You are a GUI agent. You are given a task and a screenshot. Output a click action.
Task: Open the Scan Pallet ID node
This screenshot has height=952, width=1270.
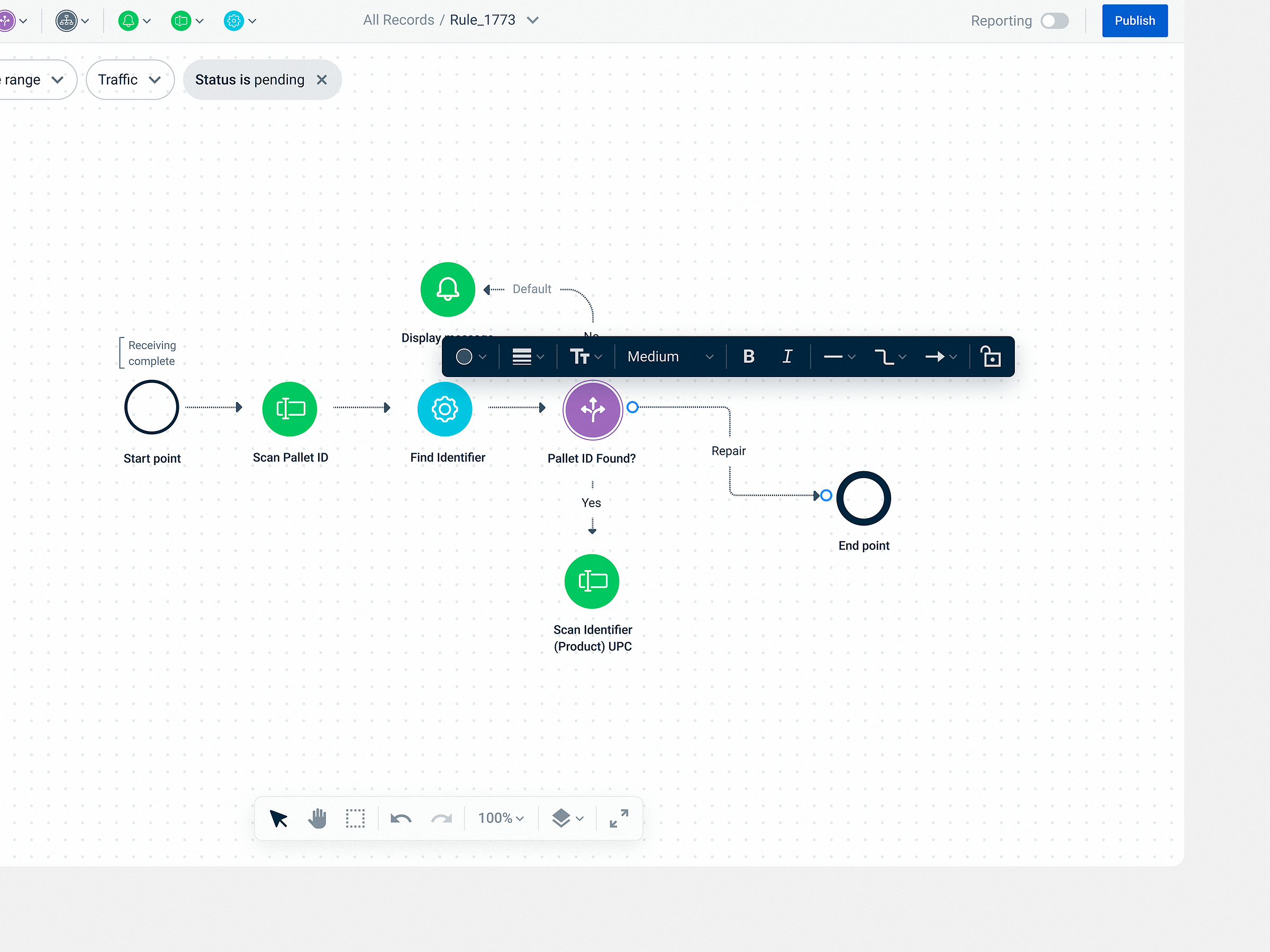coord(289,409)
